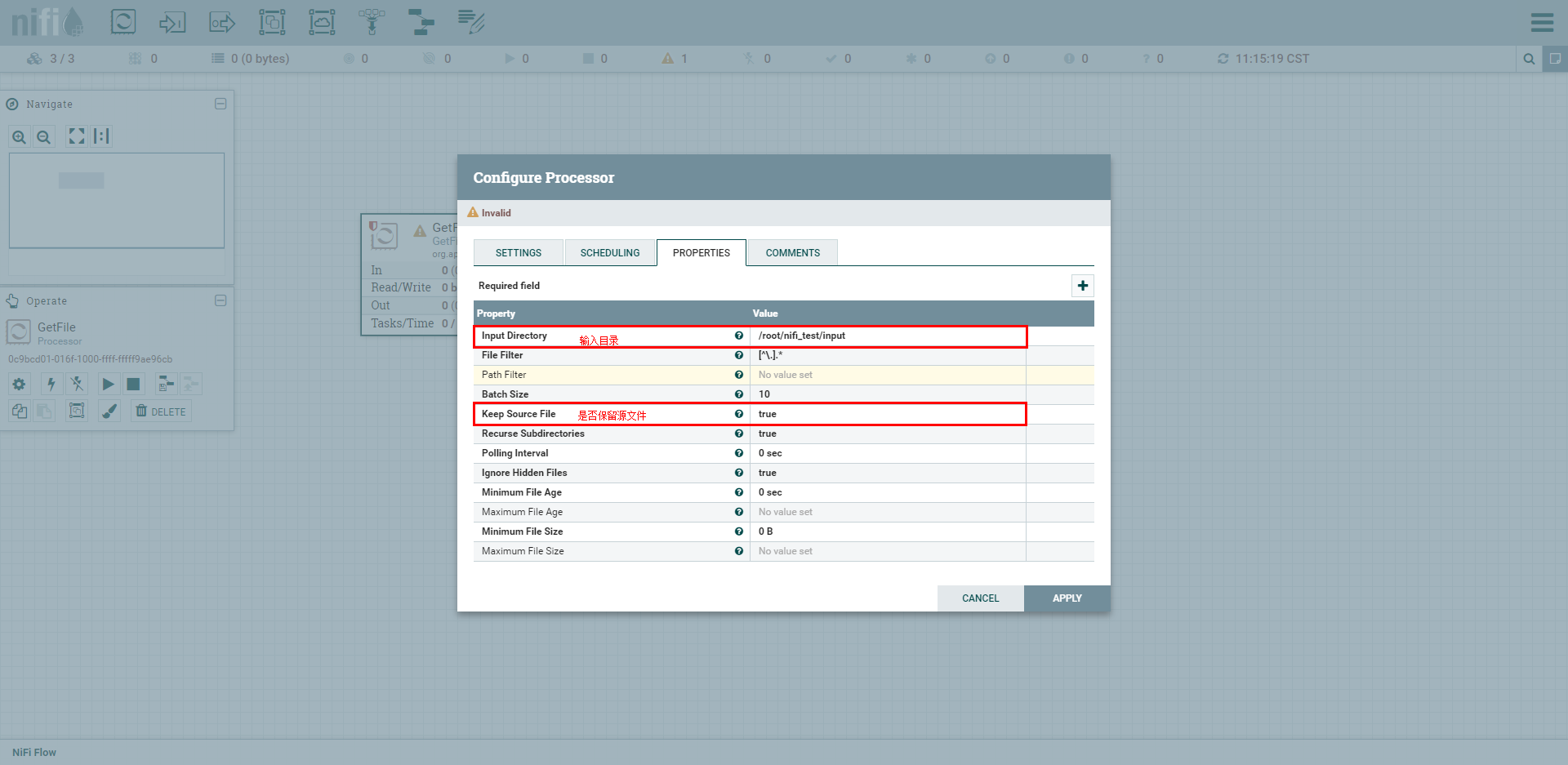Show help for Maximum File Size property
The width and height of the screenshot is (1568, 765).
click(x=739, y=551)
